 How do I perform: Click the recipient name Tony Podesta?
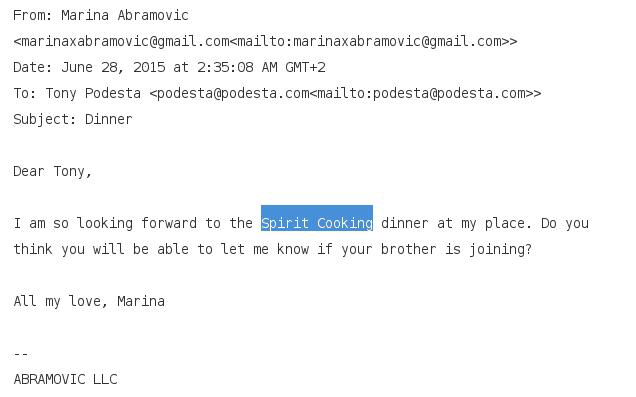[93, 93]
